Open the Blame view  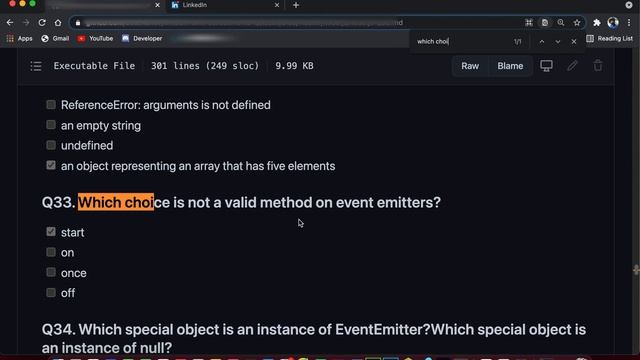click(x=510, y=66)
